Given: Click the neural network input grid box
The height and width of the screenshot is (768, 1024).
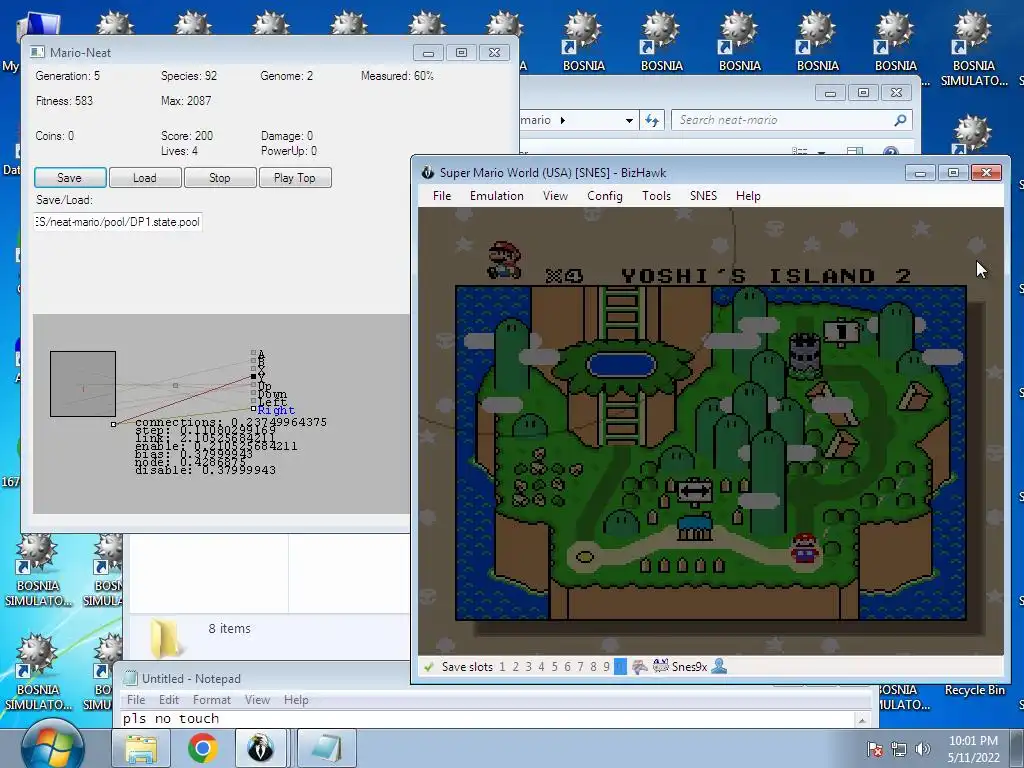Looking at the screenshot, I should tap(83, 384).
